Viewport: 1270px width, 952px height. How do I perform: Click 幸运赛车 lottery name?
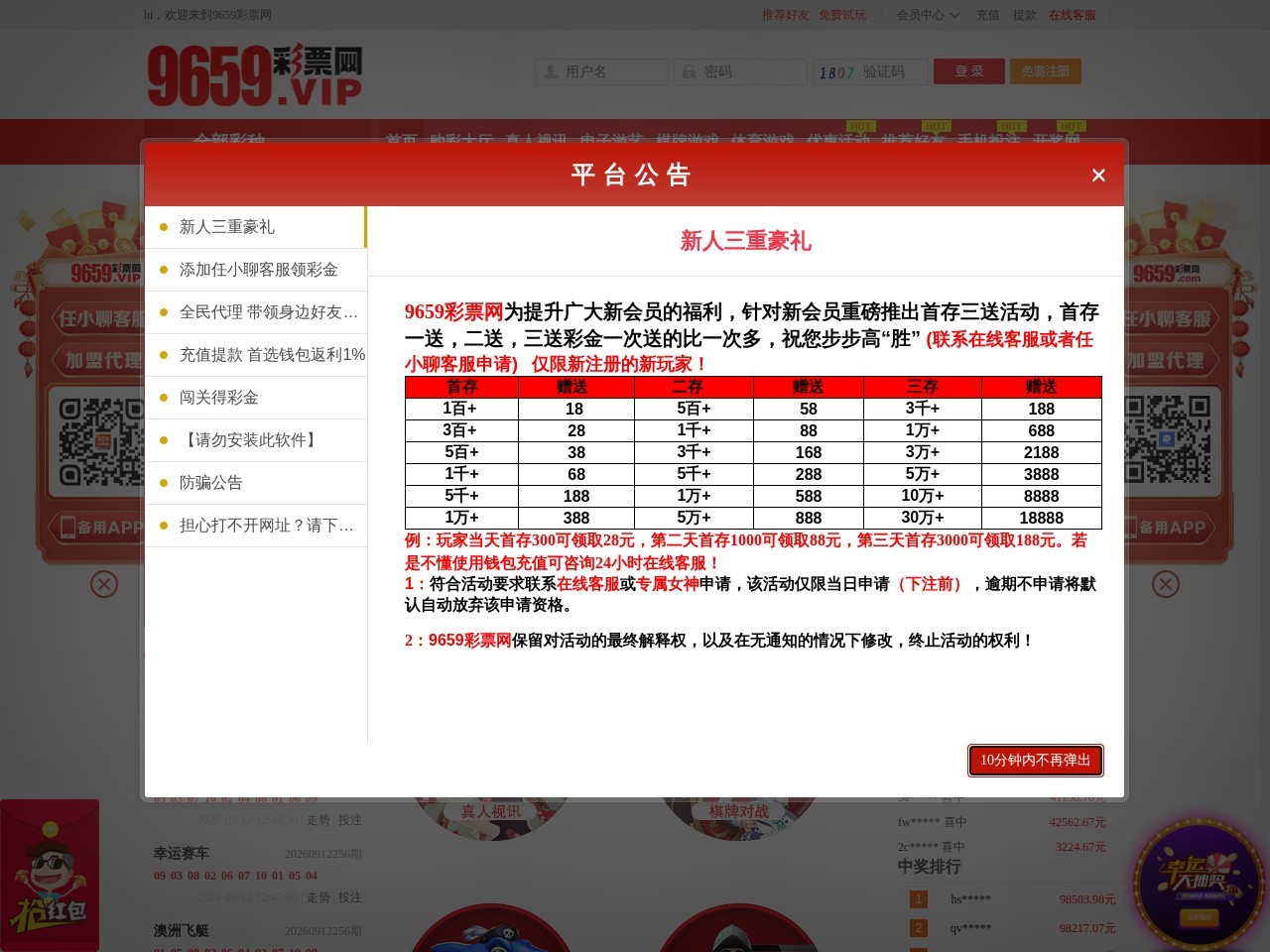click(x=182, y=853)
